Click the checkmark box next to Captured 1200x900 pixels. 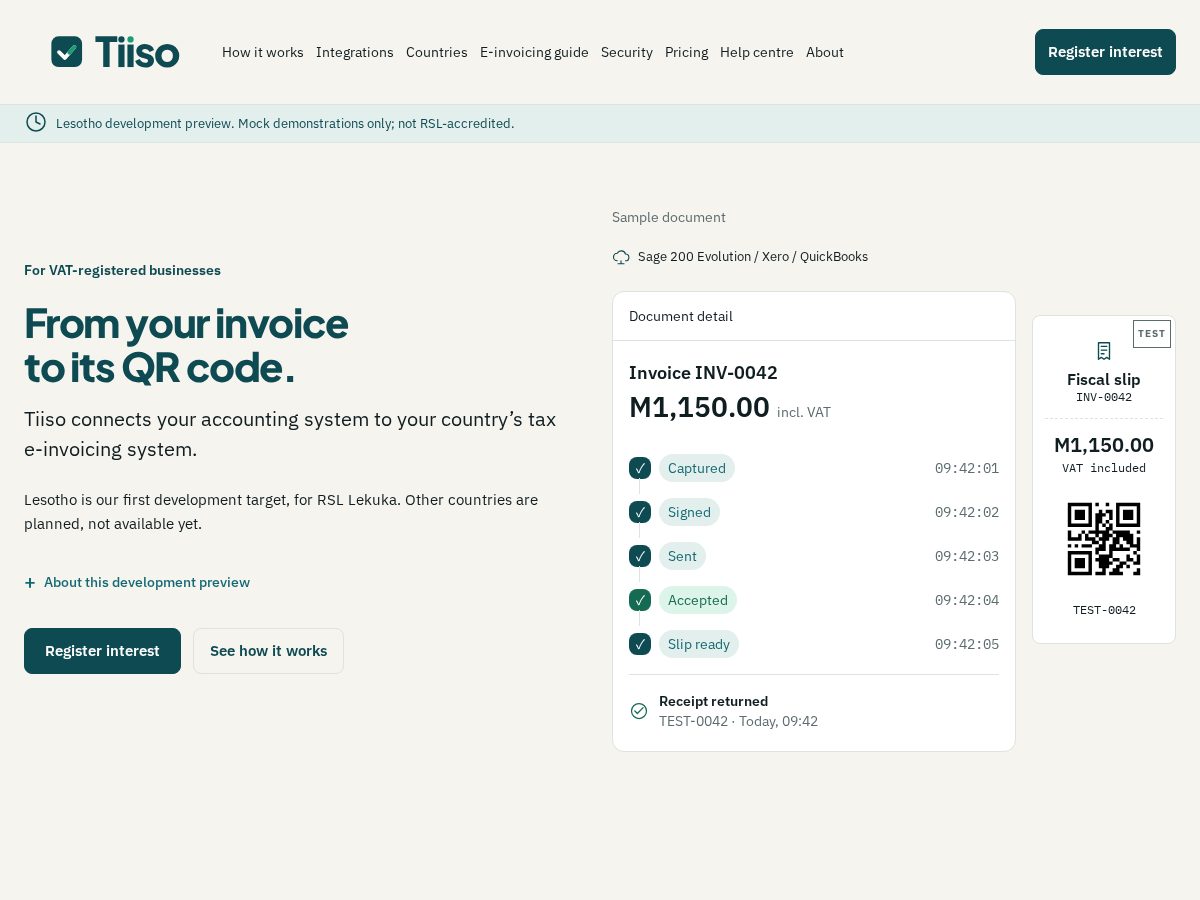click(x=640, y=468)
